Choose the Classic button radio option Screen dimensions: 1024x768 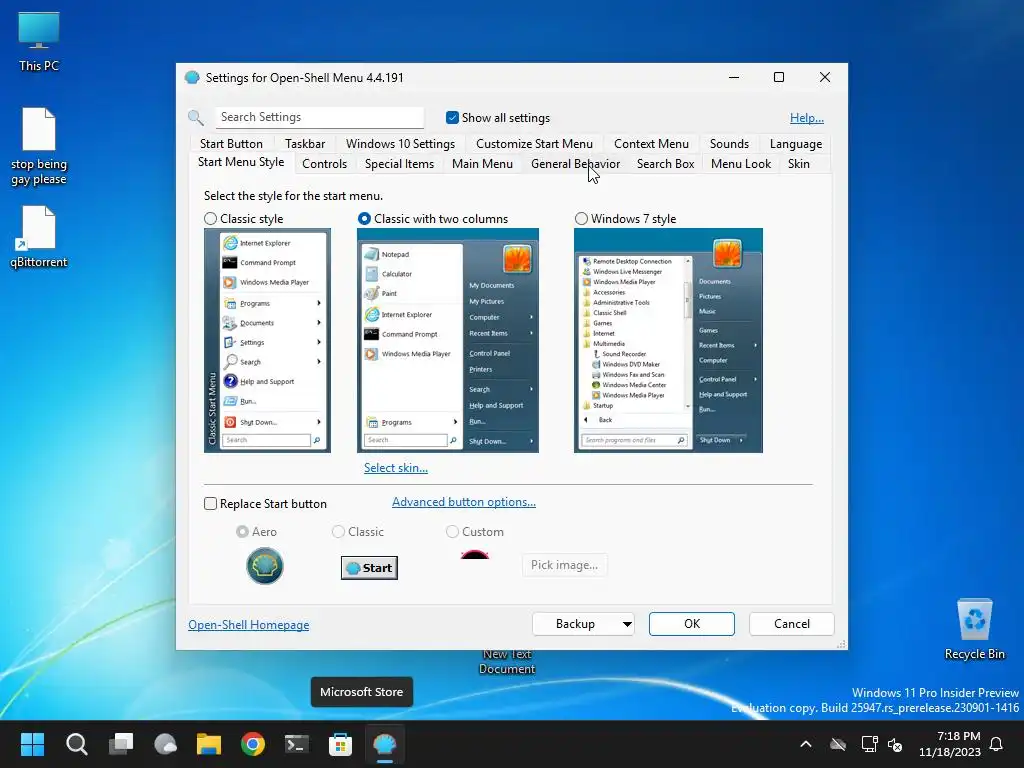338,532
